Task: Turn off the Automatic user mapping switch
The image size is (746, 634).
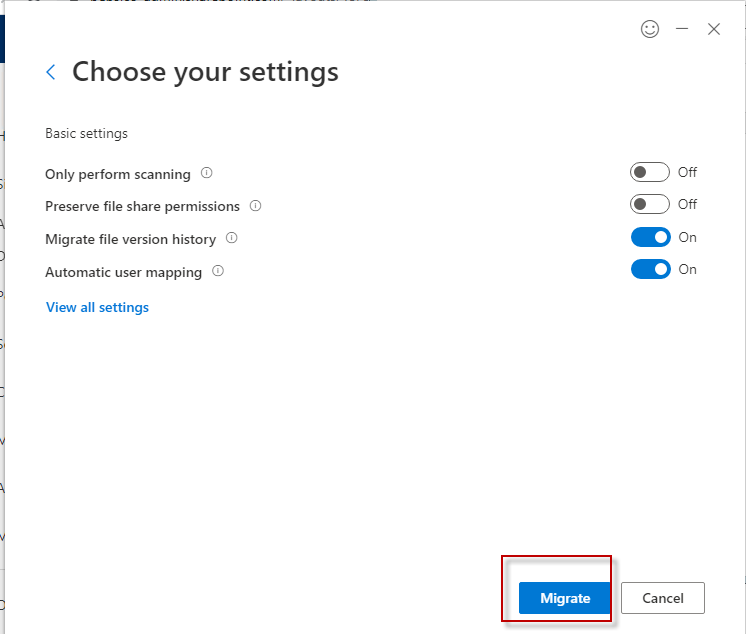Action: coord(650,269)
